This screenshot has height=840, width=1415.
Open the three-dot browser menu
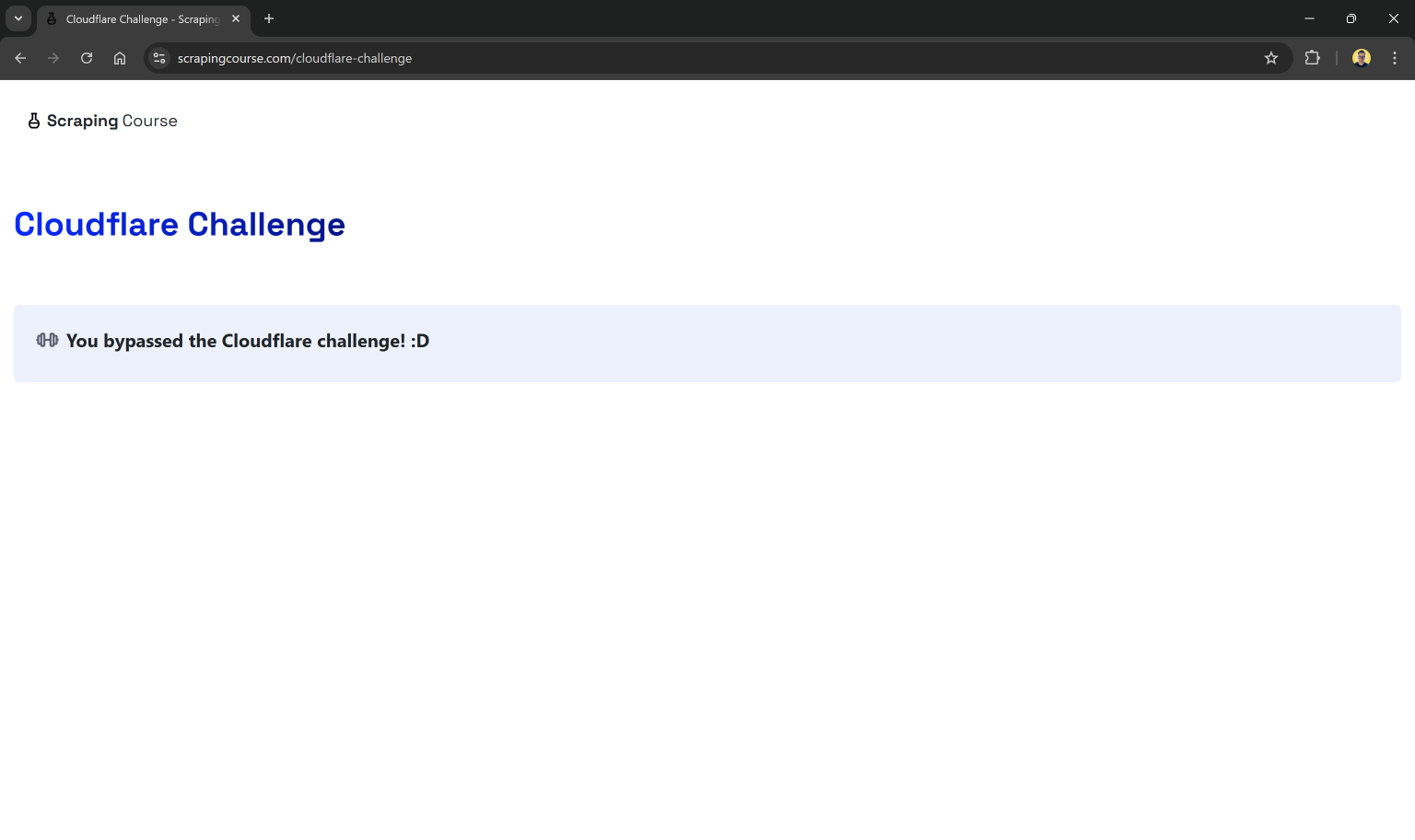(1394, 58)
